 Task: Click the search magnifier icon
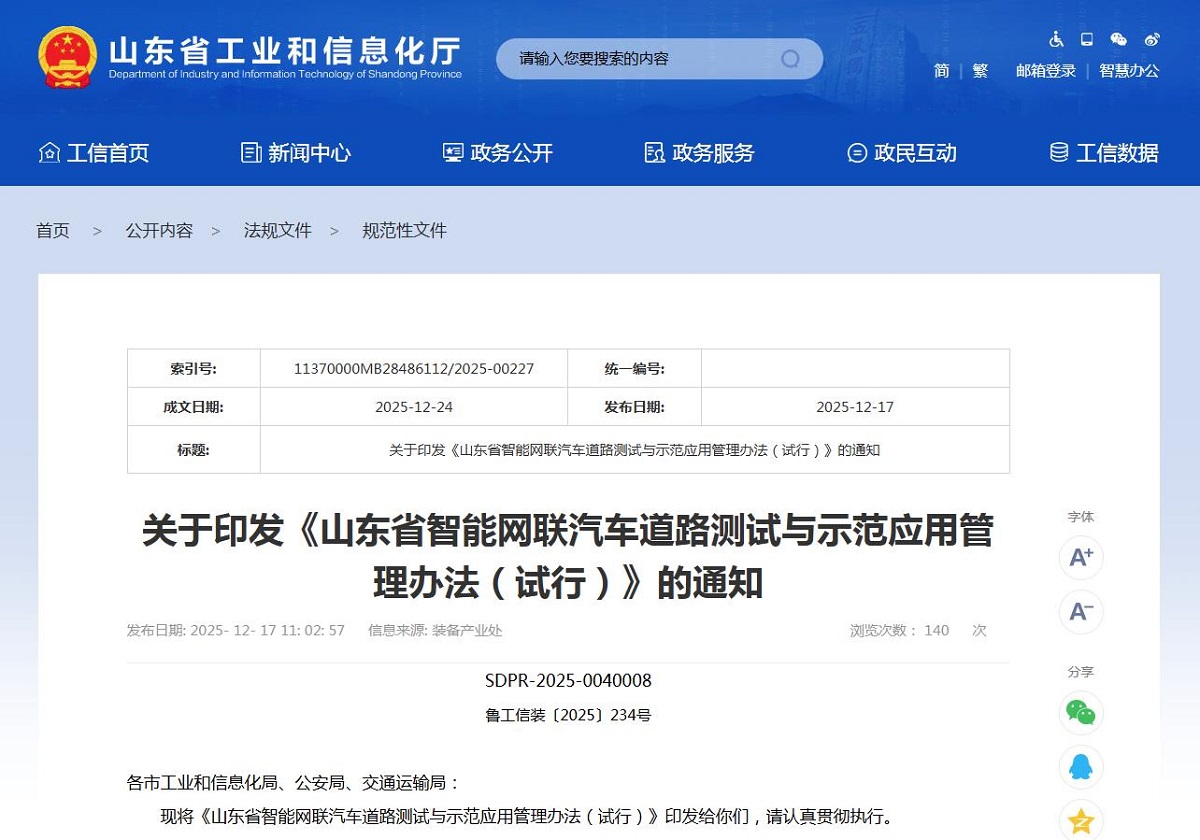click(x=790, y=59)
